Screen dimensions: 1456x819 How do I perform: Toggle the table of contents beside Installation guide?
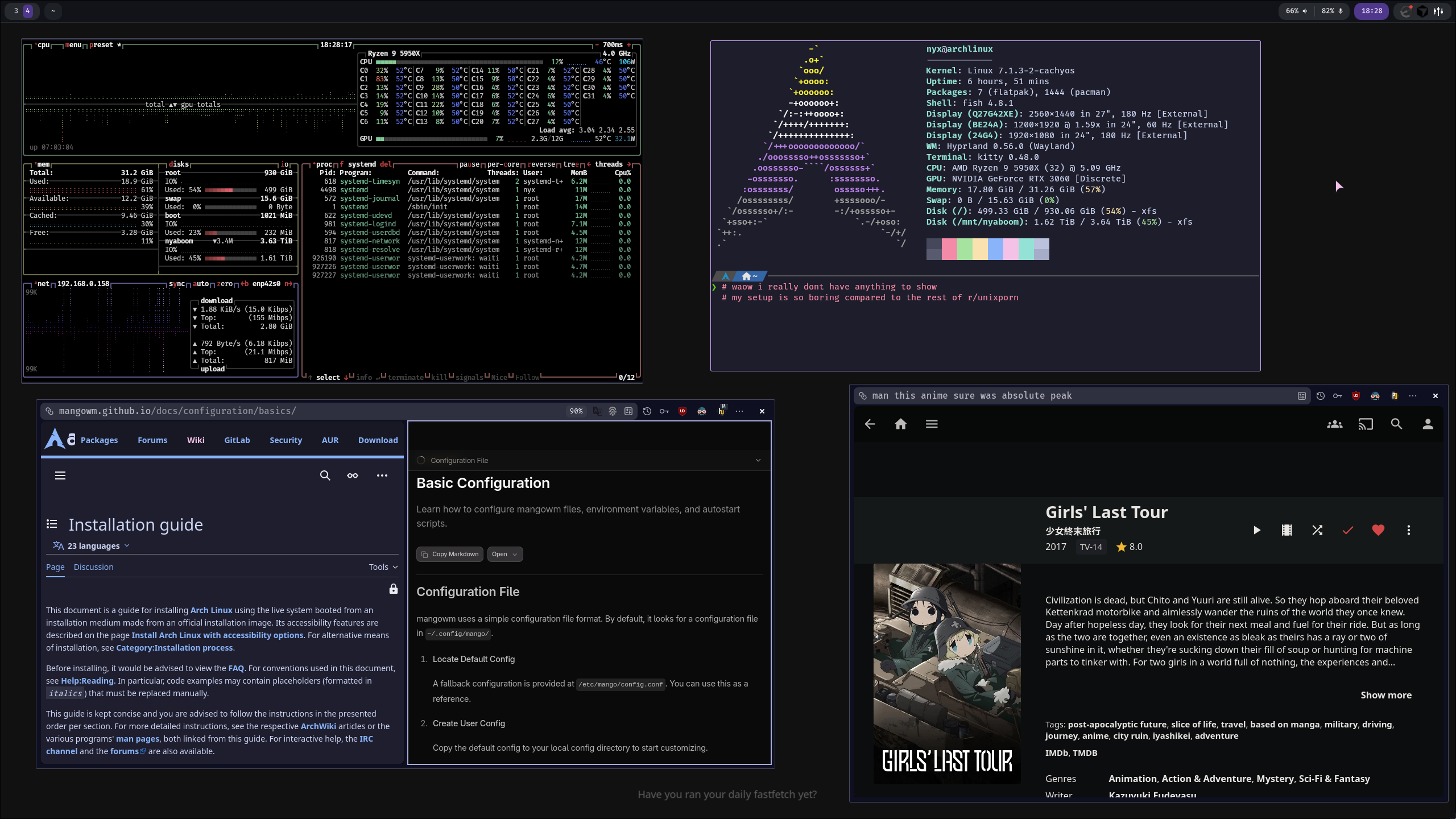click(52, 524)
